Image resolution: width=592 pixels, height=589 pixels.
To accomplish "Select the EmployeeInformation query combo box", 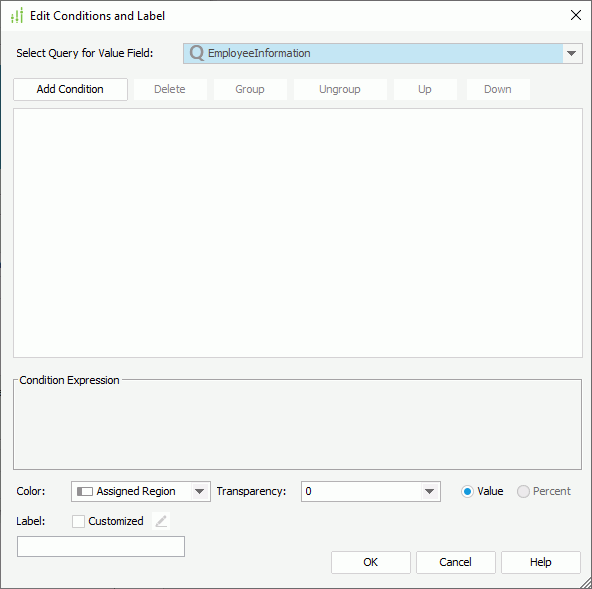I will tap(382, 53).
